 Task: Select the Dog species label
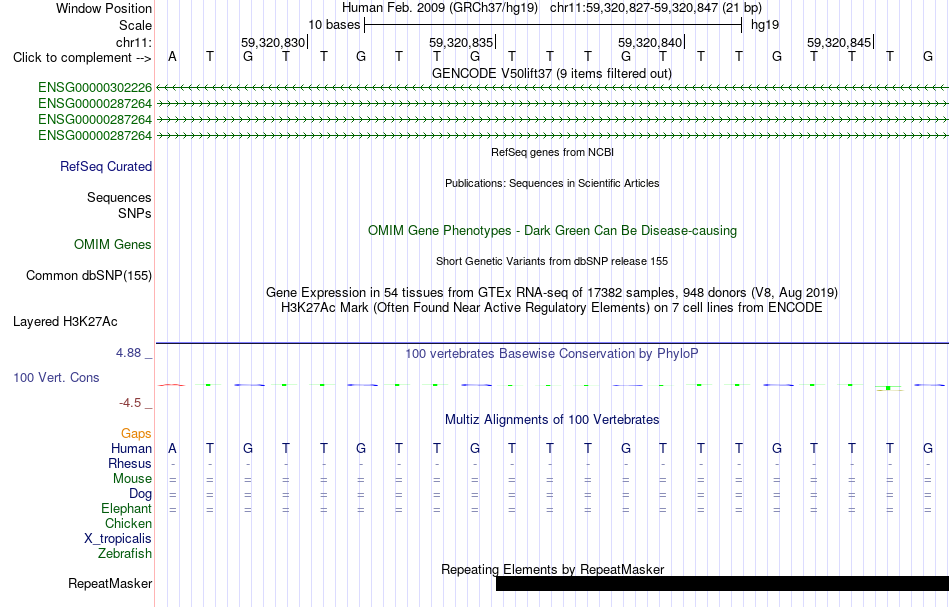tap(141, 494)
